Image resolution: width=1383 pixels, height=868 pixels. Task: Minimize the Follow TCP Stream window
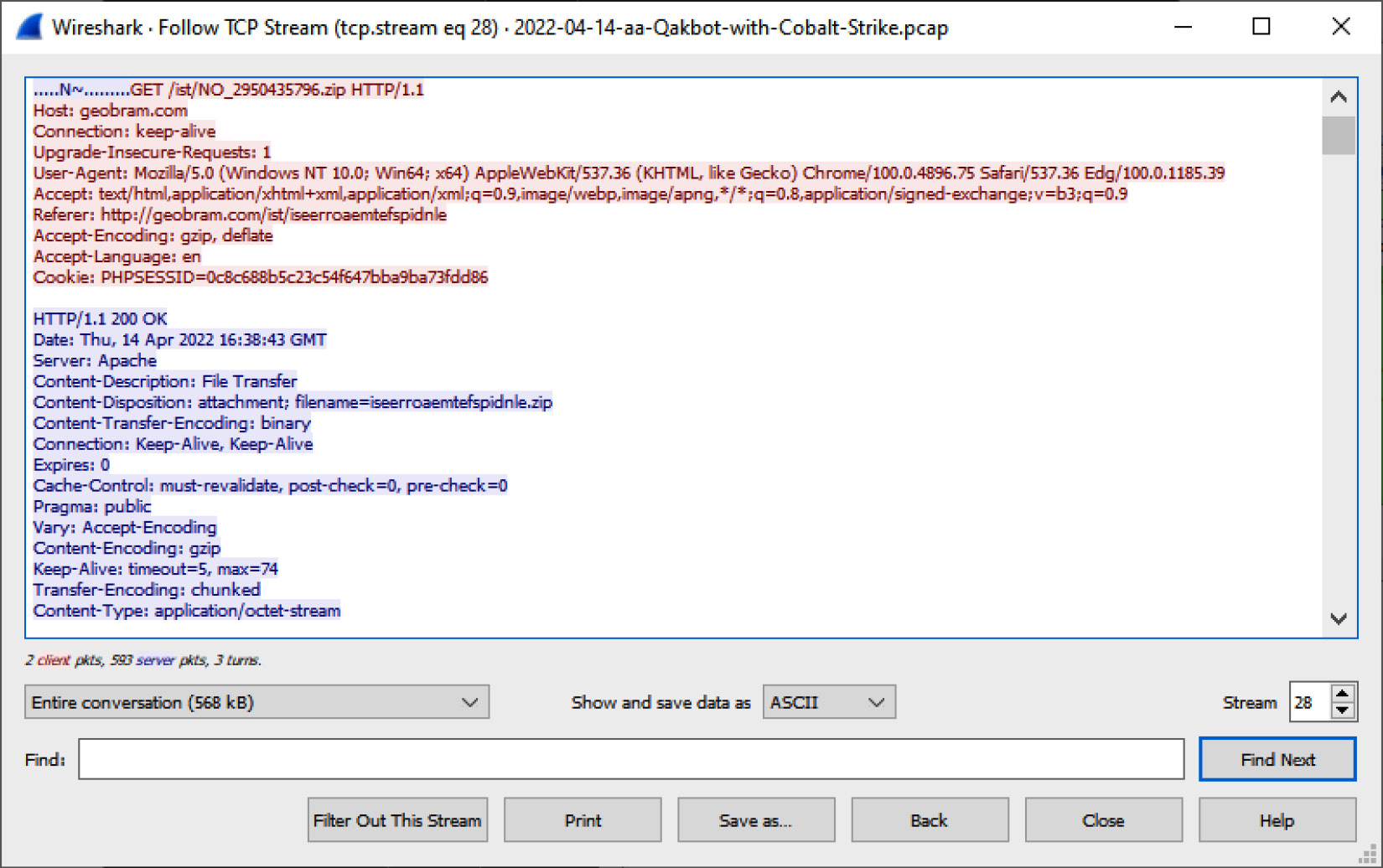coord(1183,27)
